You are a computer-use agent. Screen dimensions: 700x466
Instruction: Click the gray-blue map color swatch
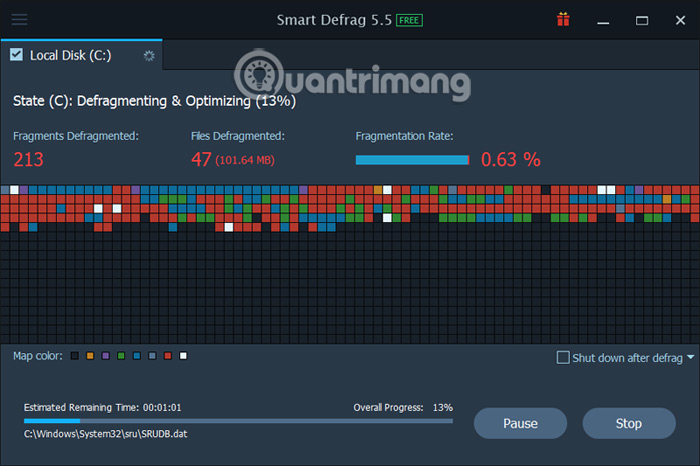tap(152, 356)
